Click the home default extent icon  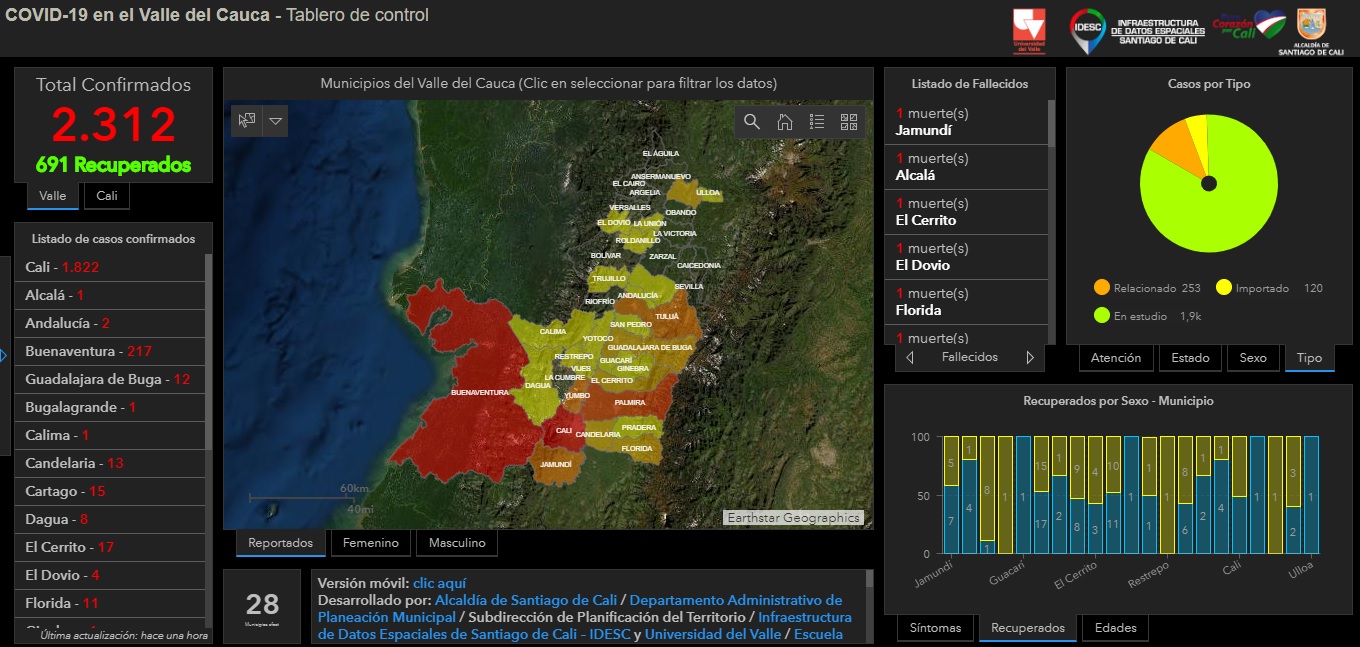click(x=783, y=121)
